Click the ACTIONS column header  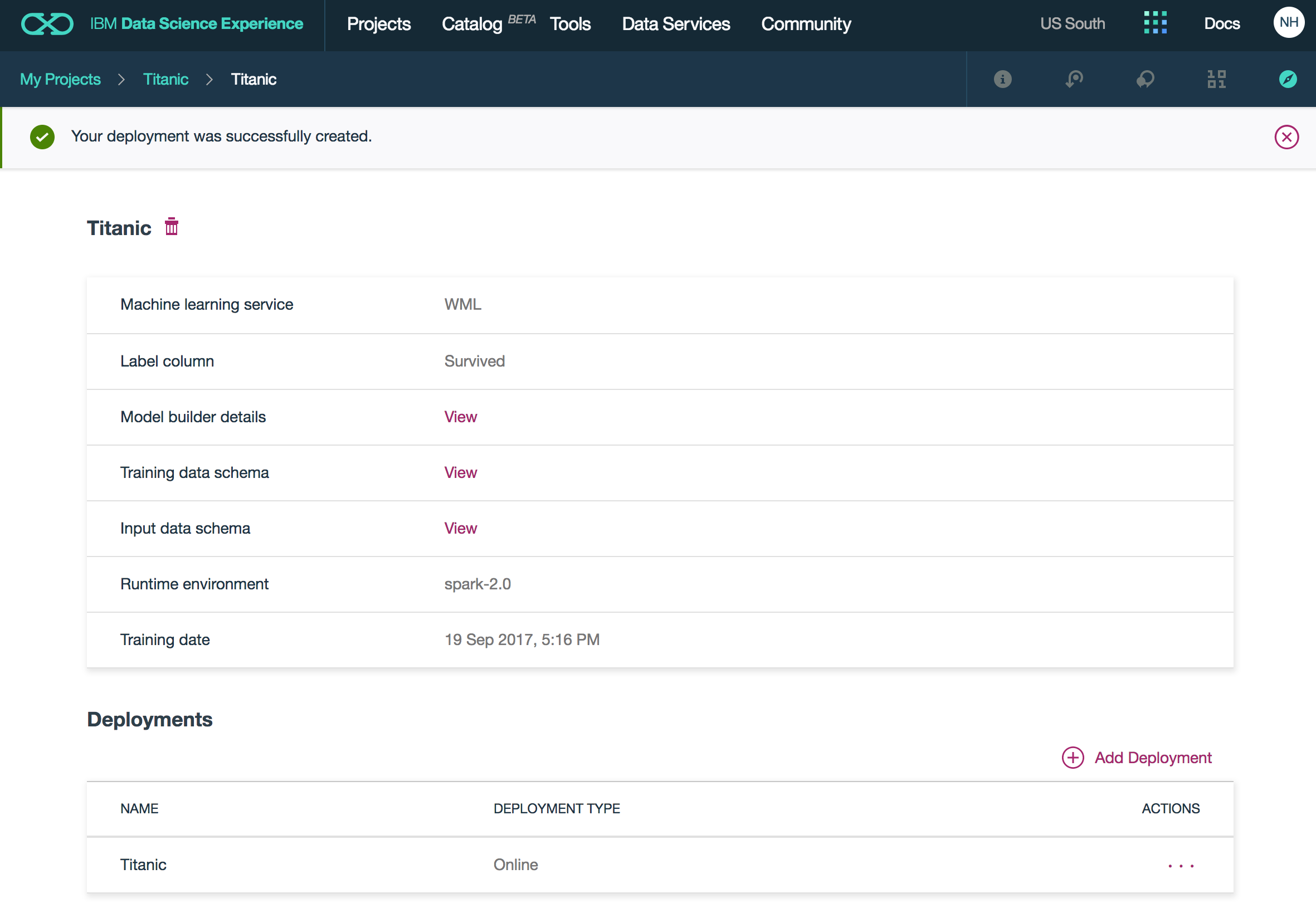coord(1171,808)
